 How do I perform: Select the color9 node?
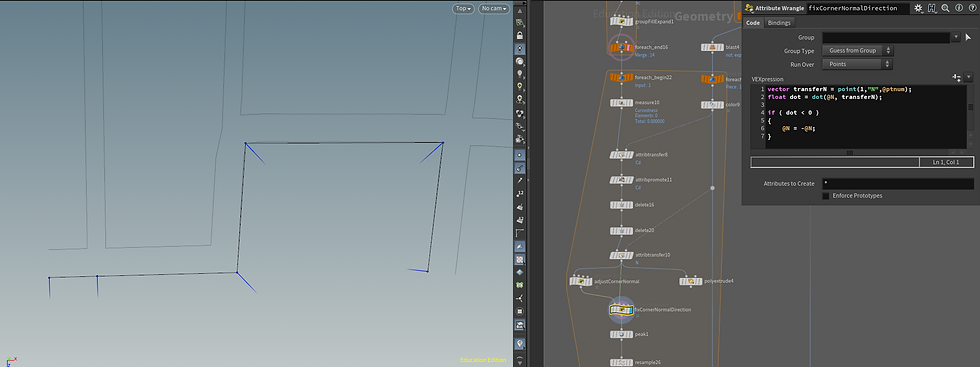(712, 104)
